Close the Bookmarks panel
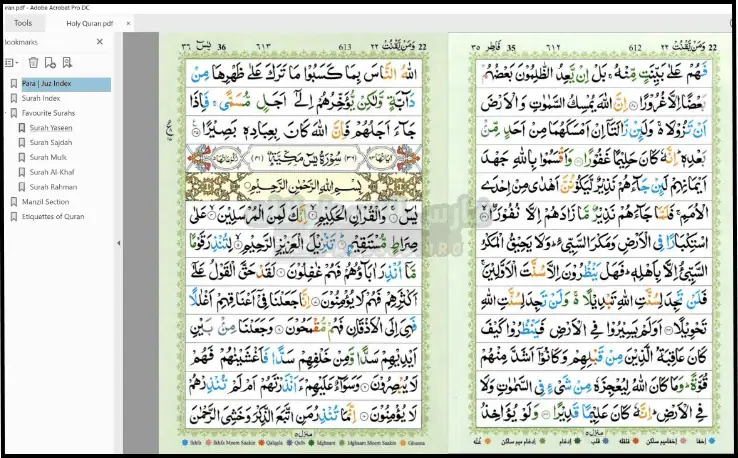 [99, 42]
